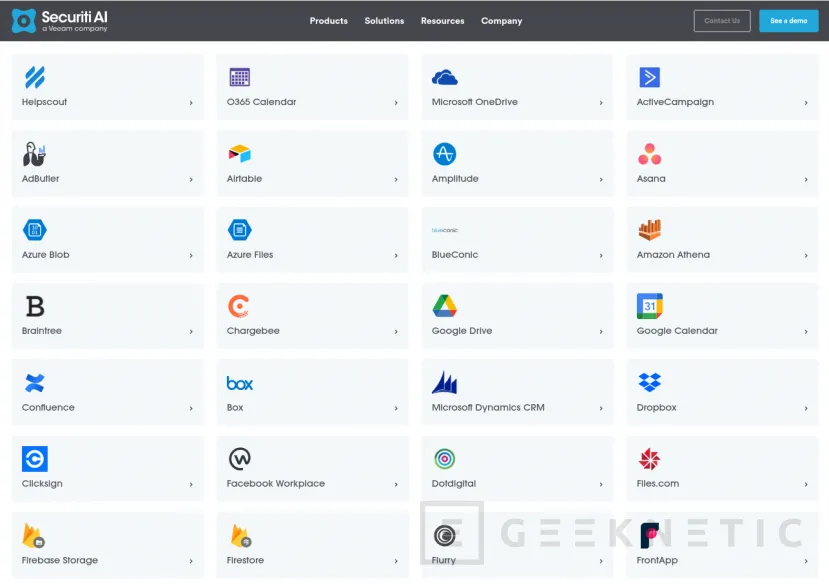Viewport: 829px width, 584px height.
Task: Open the BlueConic integration link
Action: (518, 239)
